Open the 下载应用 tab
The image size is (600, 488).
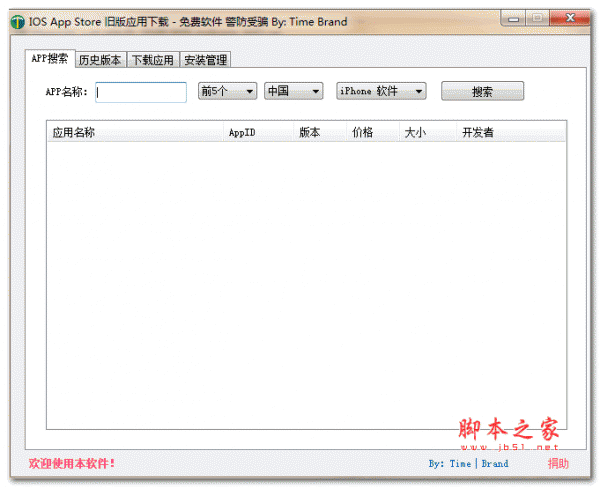[153, 60]
